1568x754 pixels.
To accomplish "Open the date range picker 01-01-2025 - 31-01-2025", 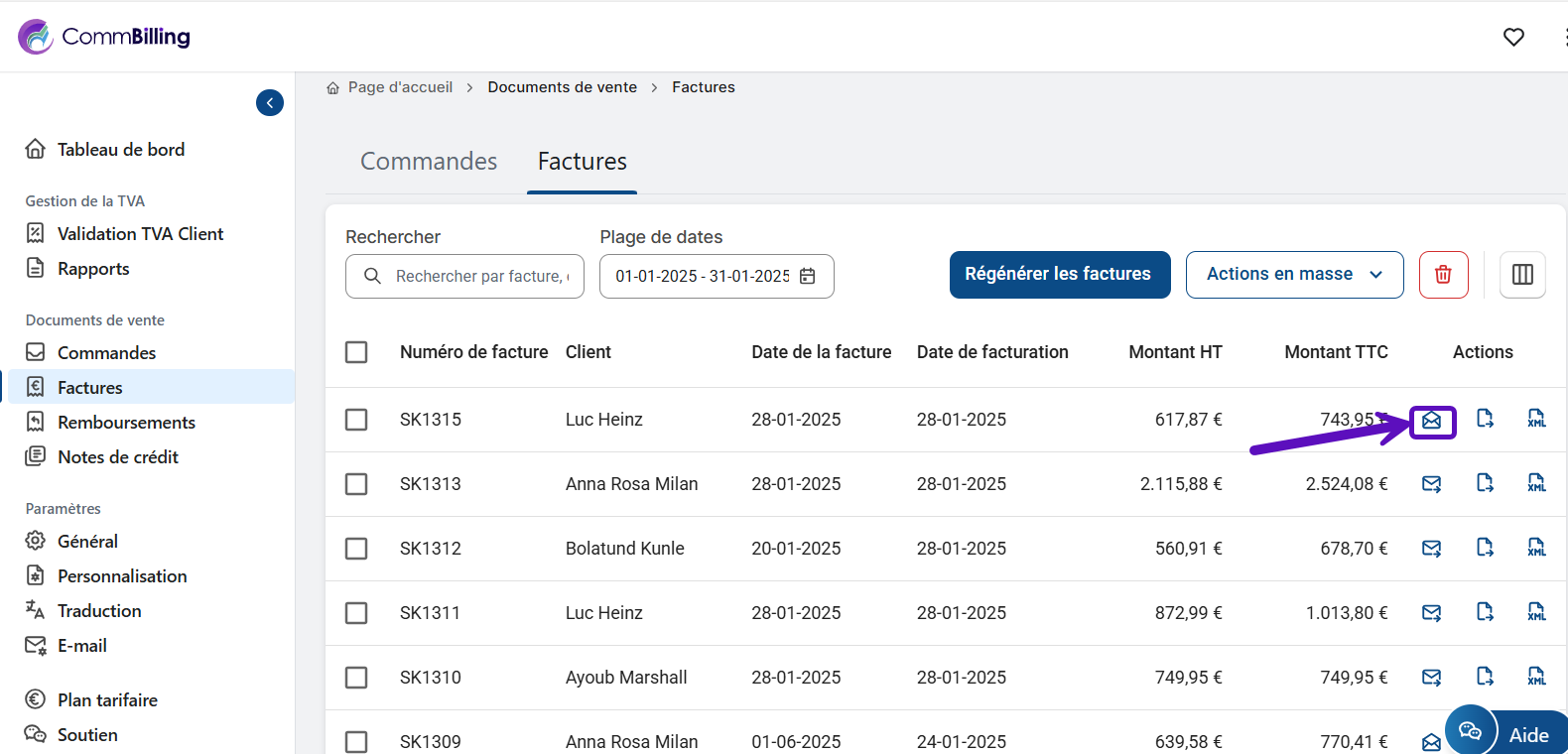I will pos(703,277).
